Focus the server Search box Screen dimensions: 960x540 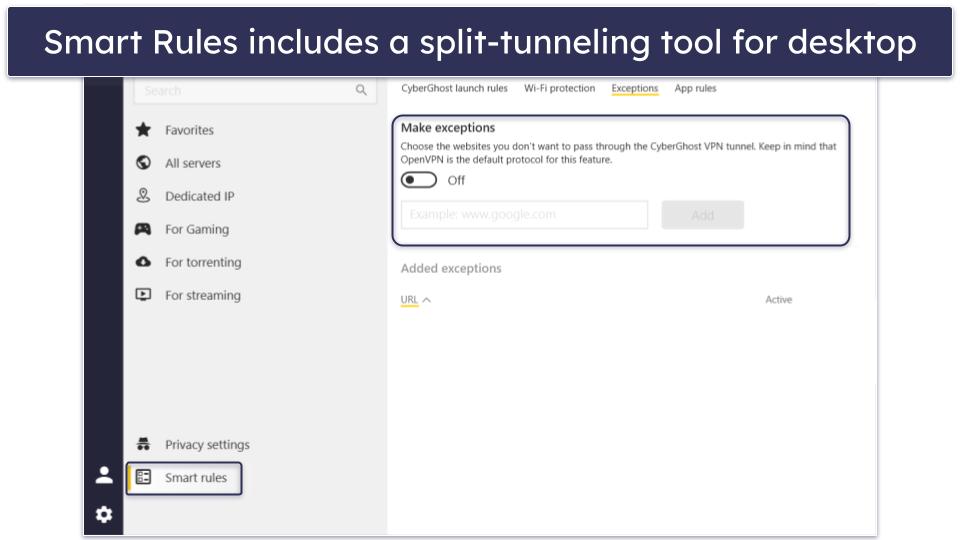pyautogui.click(x=245, y=90)
